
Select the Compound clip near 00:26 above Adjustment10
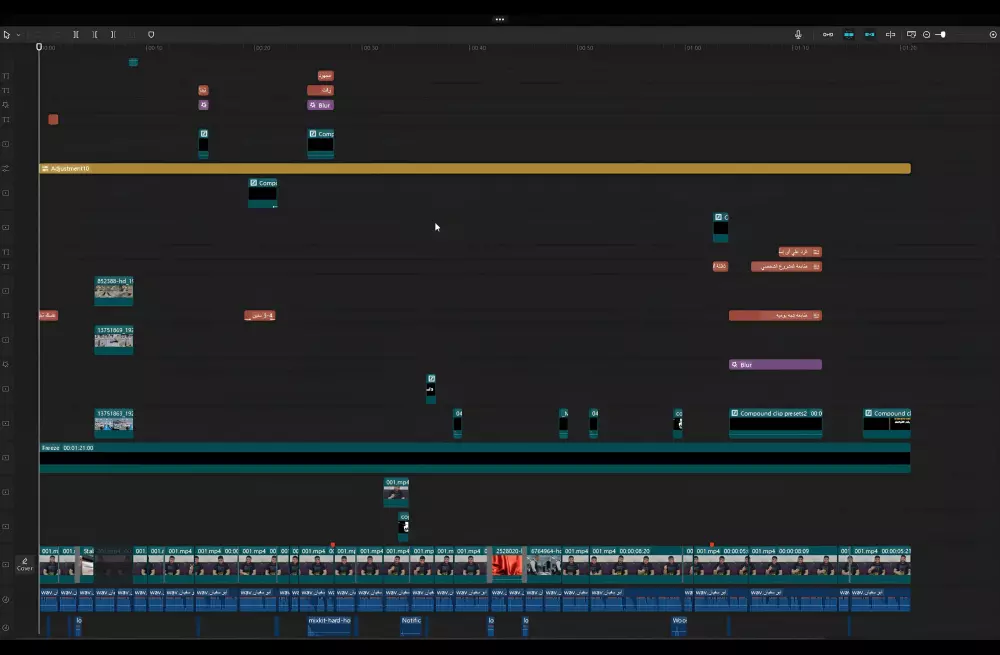(321, 144)
